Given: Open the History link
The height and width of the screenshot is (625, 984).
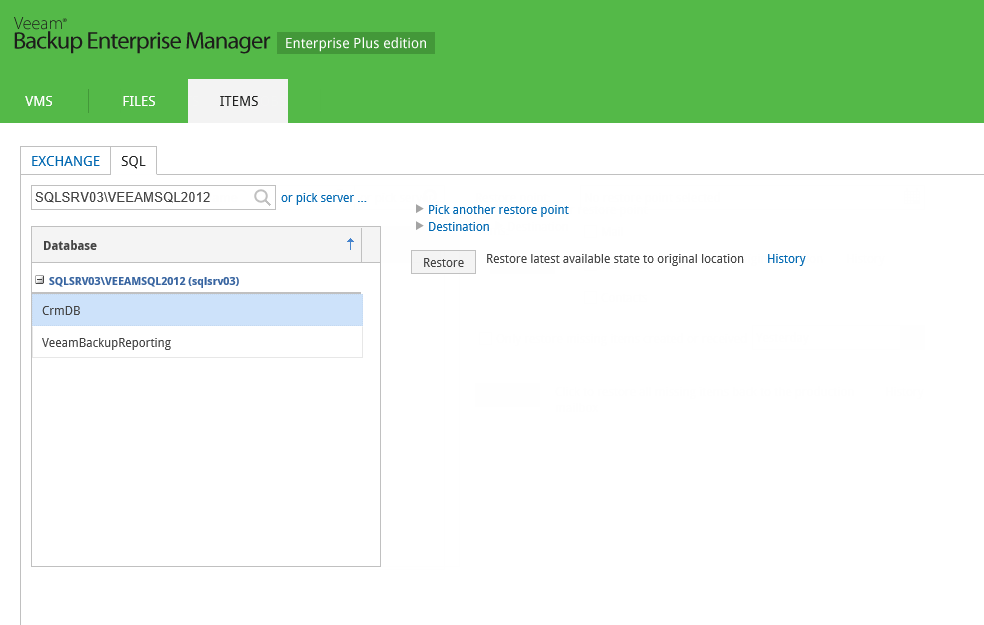Looking at the screenshot, I should tap(786, 259).
